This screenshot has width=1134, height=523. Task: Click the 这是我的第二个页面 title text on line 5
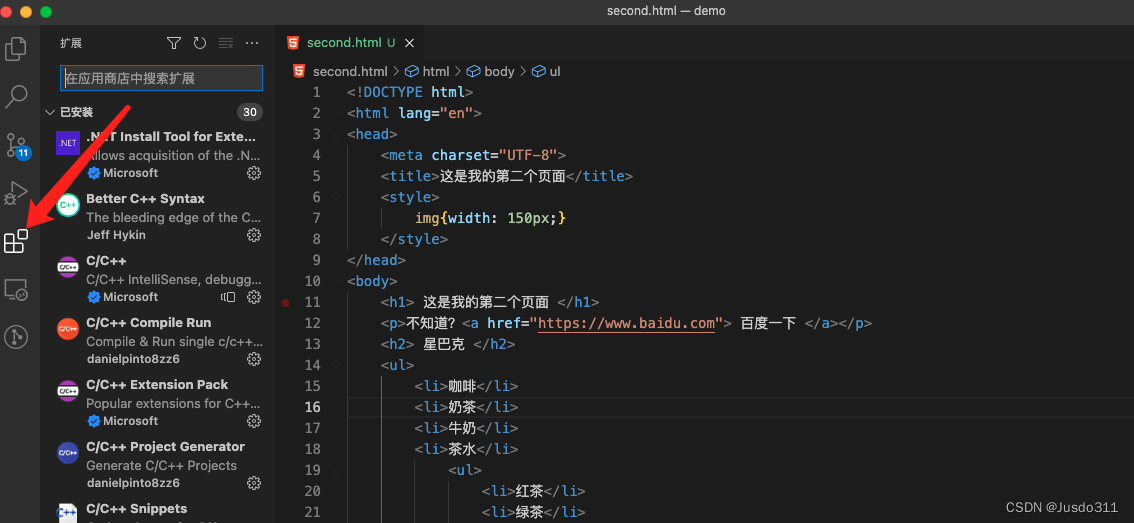pos(503,177)
